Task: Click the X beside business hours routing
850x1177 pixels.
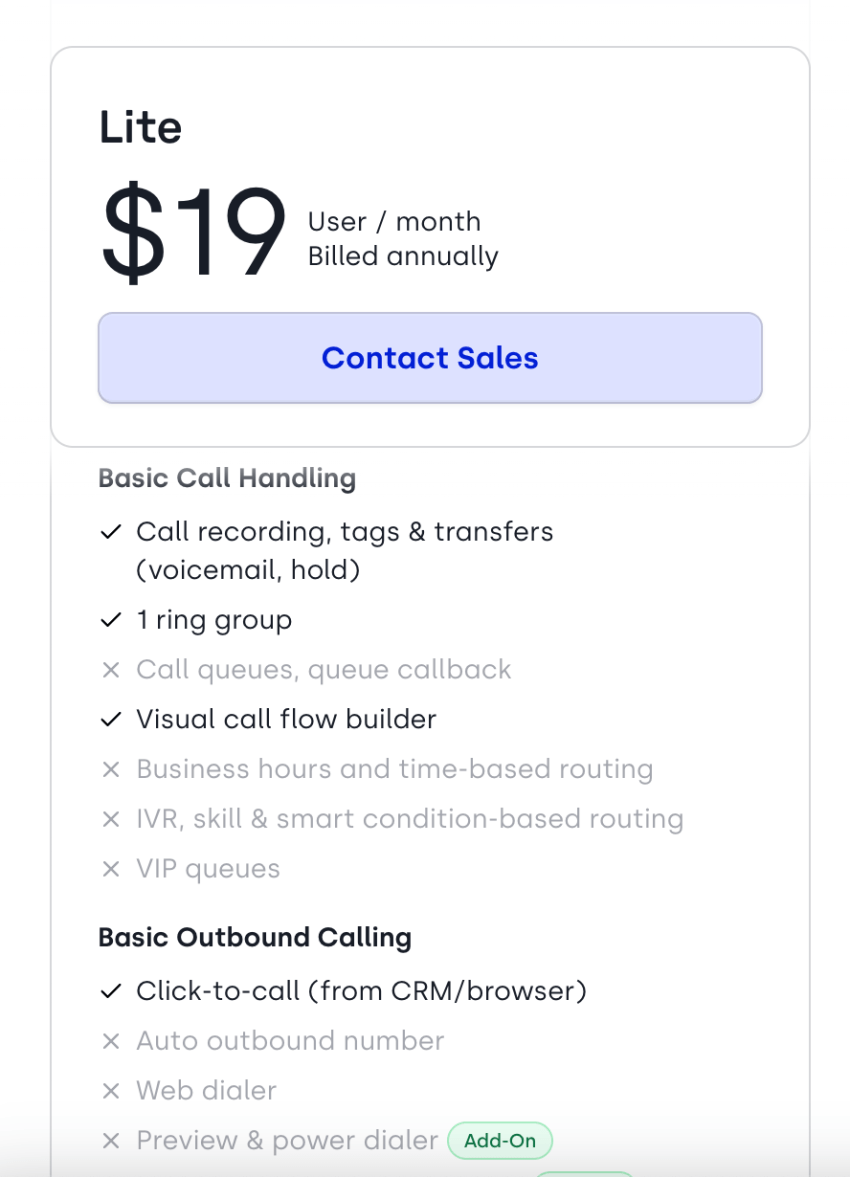Action: (111, 769)
